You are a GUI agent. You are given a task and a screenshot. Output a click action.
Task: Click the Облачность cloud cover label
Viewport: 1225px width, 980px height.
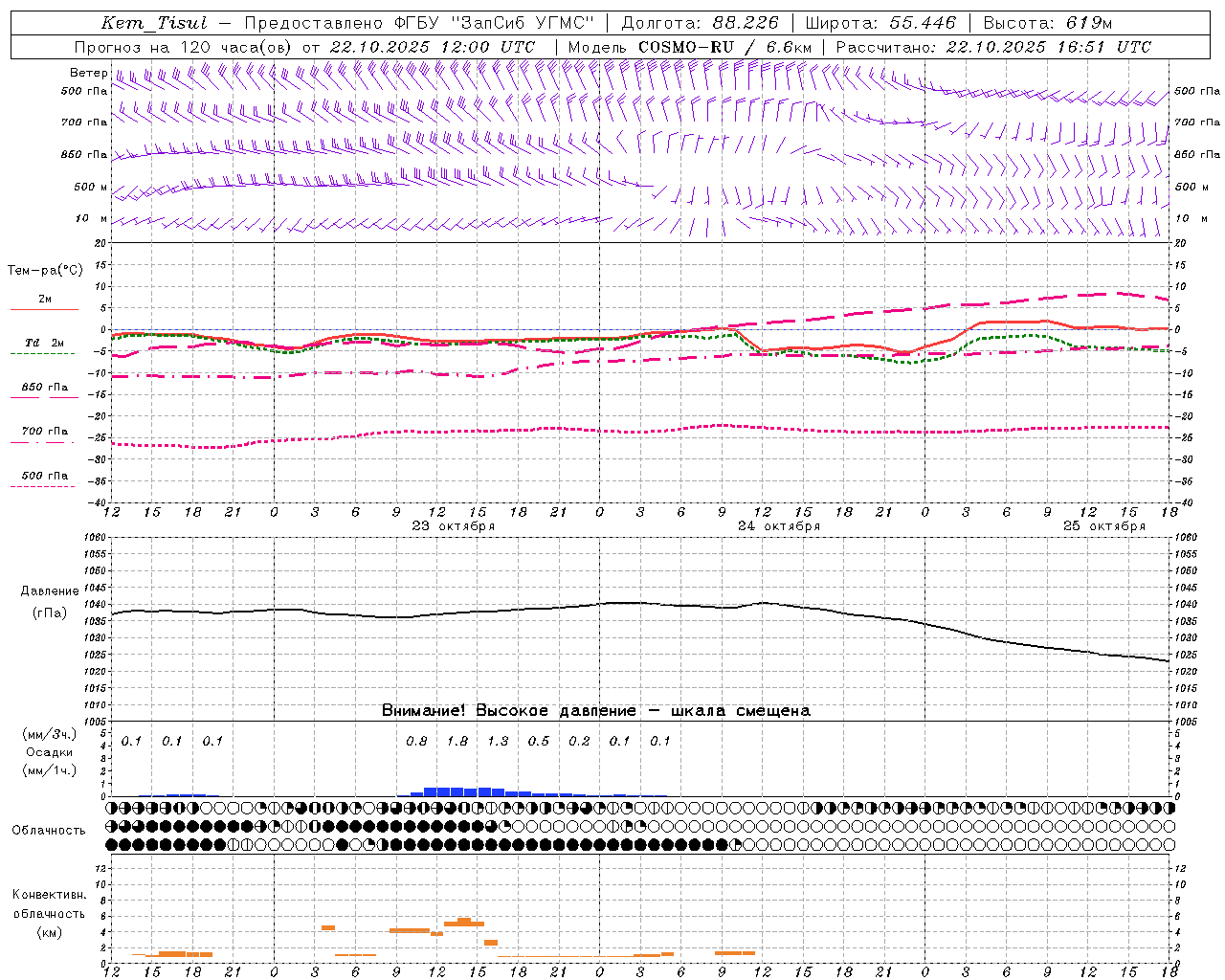coord(49,831)
